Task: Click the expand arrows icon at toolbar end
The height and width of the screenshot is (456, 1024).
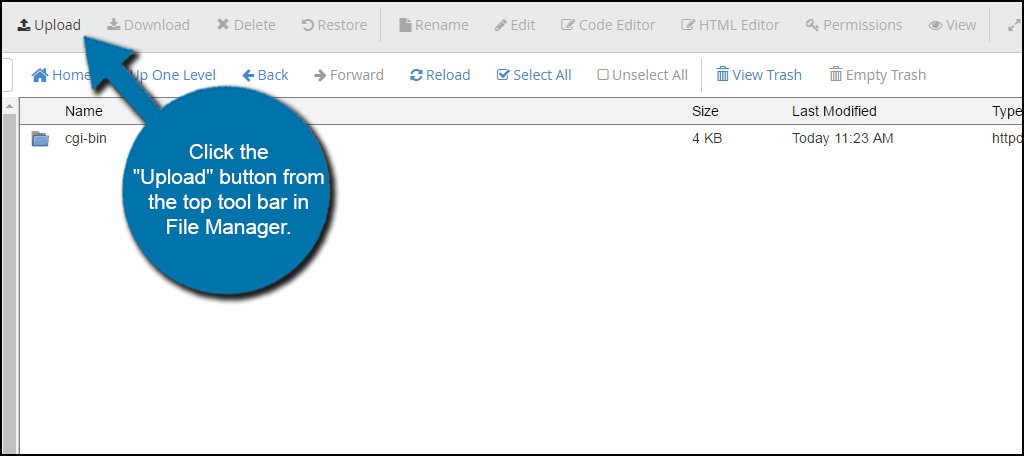Action: 1014,25
